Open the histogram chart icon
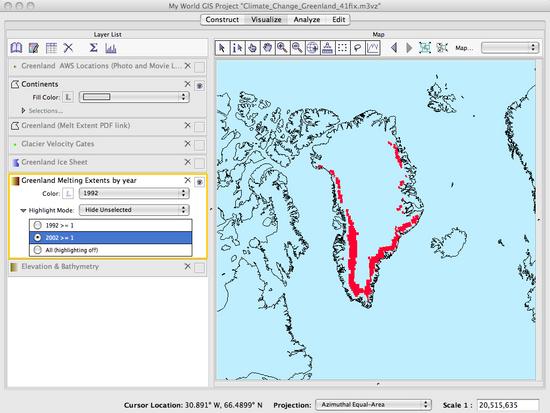The image size is (550, 413). click(x=110, y=48)
